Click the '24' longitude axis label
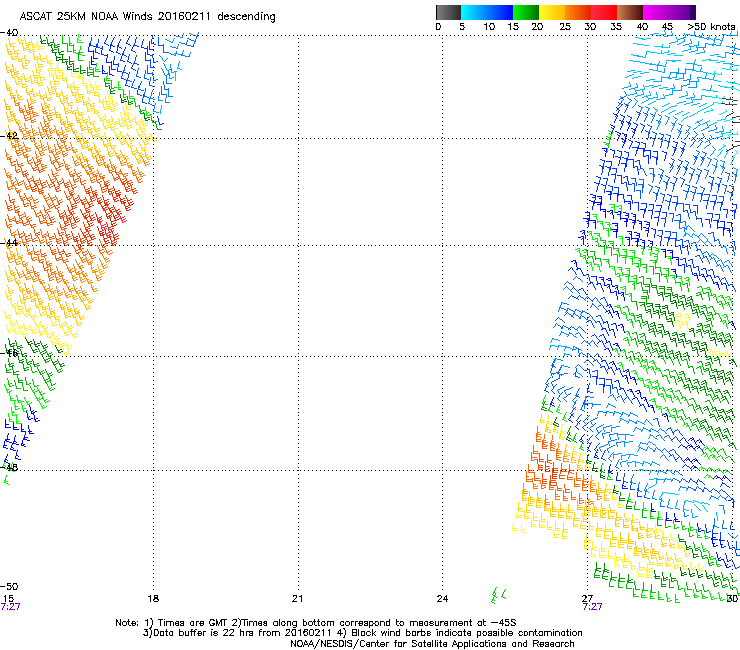The image size is (740, 650). pos(442,599)
